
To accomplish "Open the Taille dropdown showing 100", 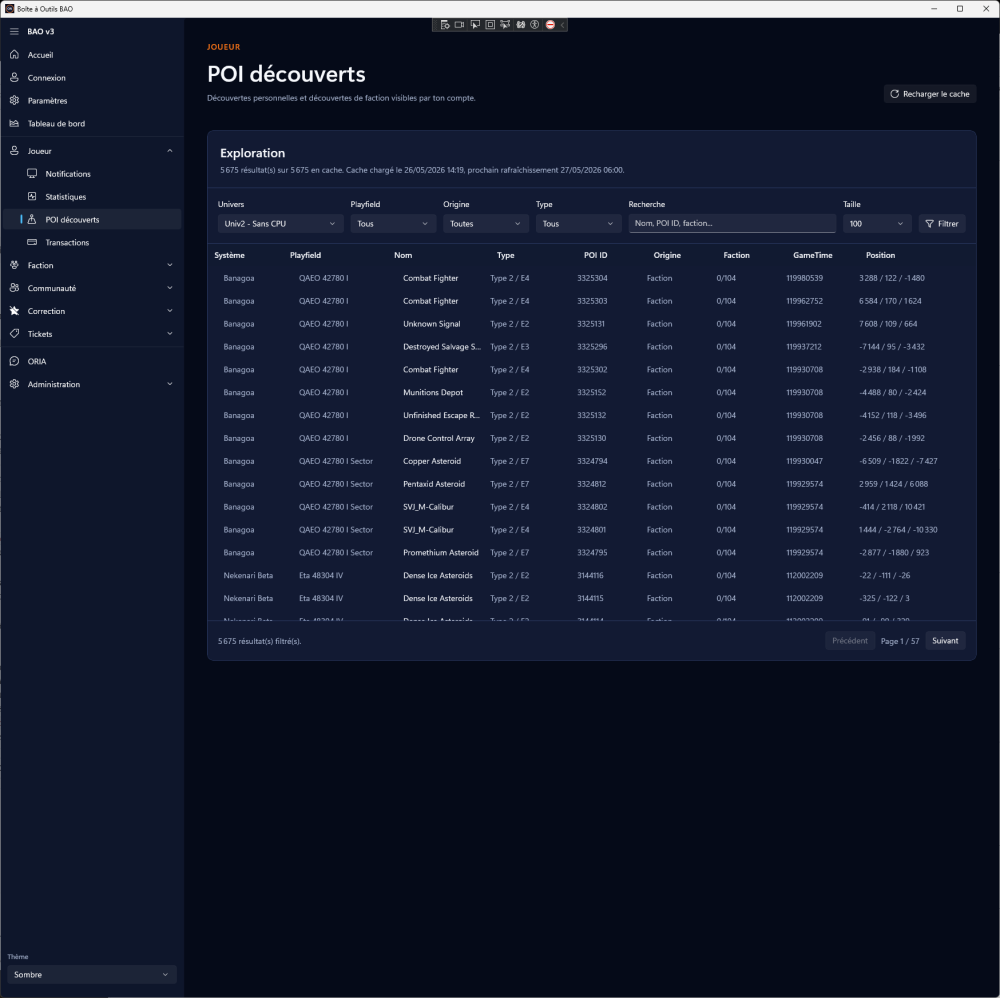I will (x=877, y=224).
